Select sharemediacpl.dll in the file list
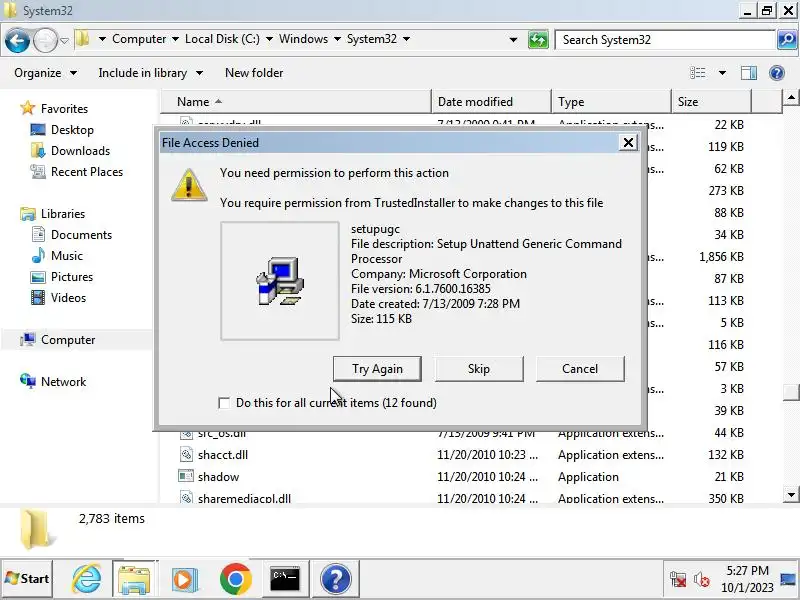This screenshot has height=600, width=800. (x=244, y=497)
